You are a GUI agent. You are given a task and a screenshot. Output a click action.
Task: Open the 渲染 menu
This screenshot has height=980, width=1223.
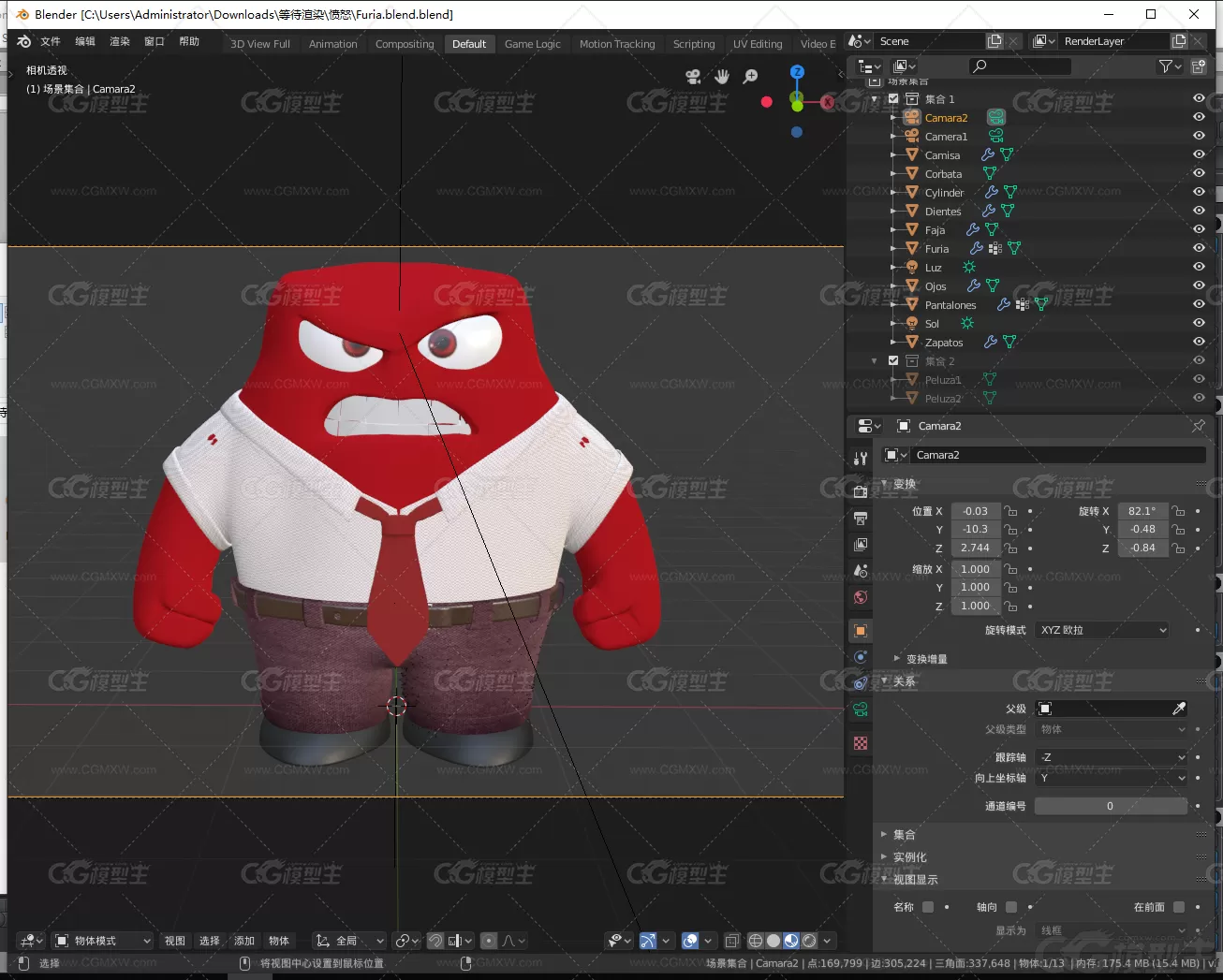[x=120, y=41]
